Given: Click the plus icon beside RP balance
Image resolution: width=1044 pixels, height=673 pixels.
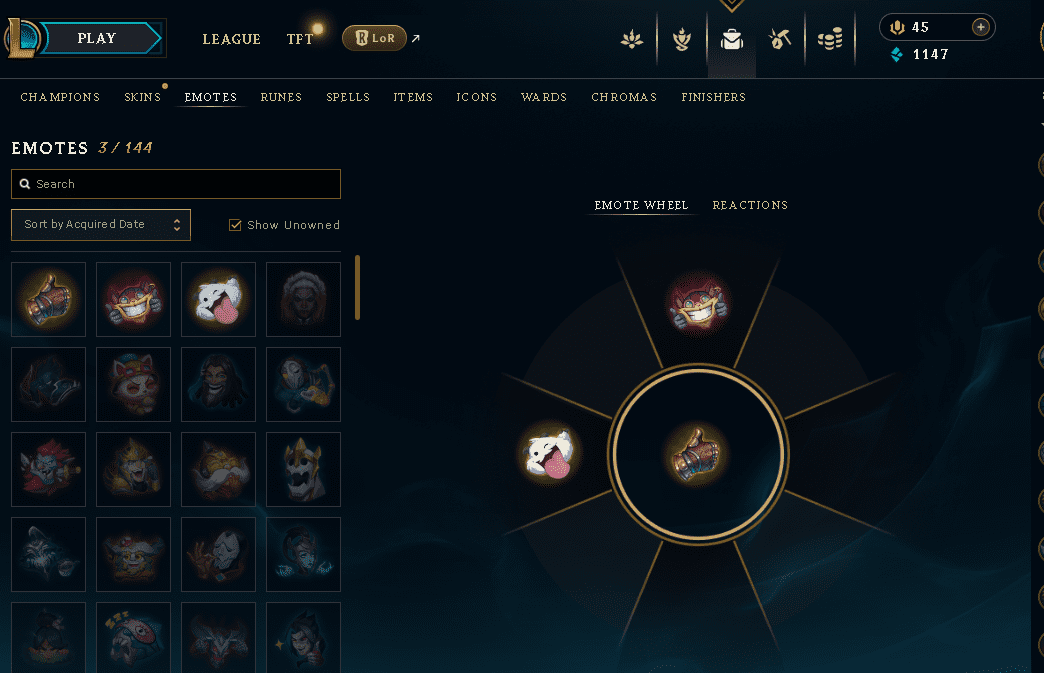Looking at the screenshot, I should (980, 27).
